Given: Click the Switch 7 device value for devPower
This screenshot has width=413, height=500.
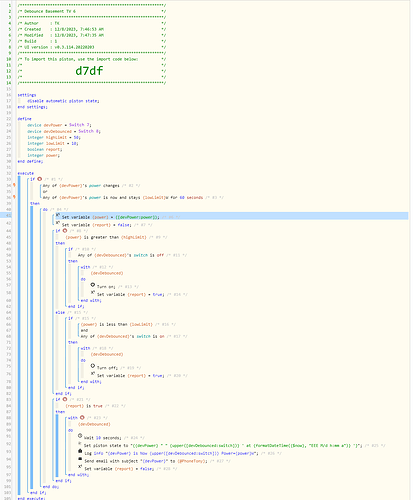Looking at the screenshot, I should point(80,125).
